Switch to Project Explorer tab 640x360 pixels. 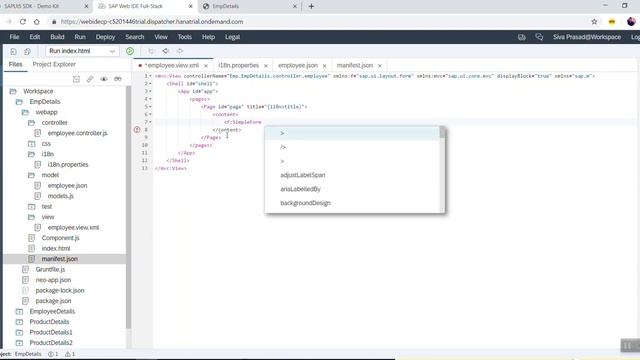tap(54, 64)
